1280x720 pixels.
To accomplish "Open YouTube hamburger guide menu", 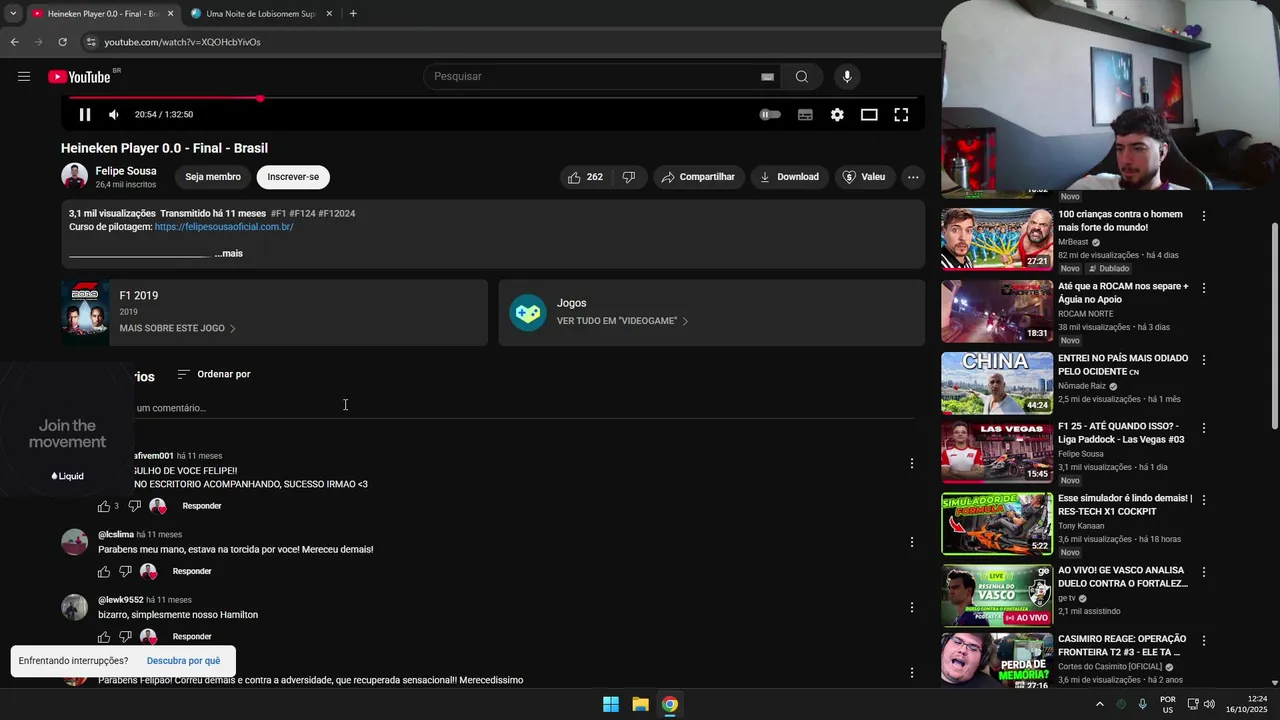I will [24, 77].
